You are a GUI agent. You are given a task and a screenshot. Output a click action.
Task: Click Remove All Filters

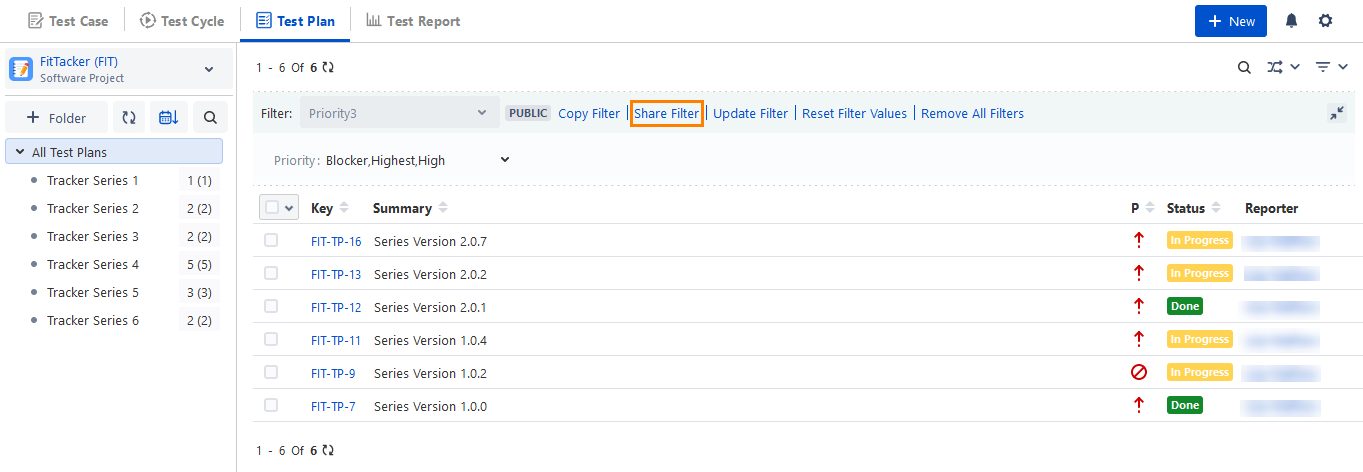pos(972,113)
